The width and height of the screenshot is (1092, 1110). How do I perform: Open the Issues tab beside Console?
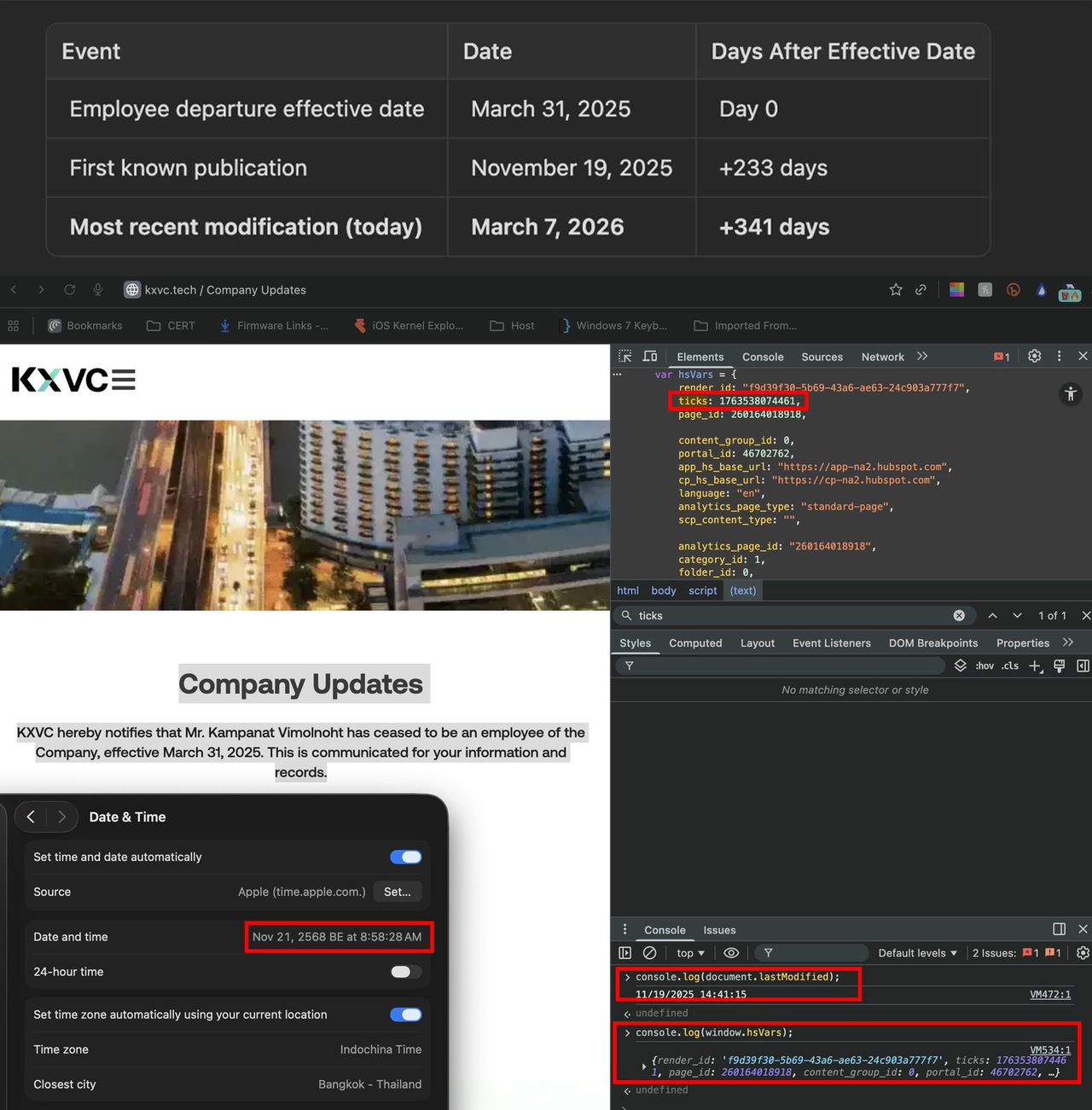tap(719, 930)
